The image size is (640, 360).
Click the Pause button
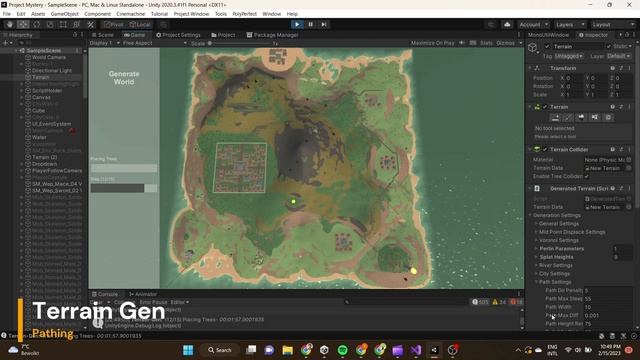point(310,24)
